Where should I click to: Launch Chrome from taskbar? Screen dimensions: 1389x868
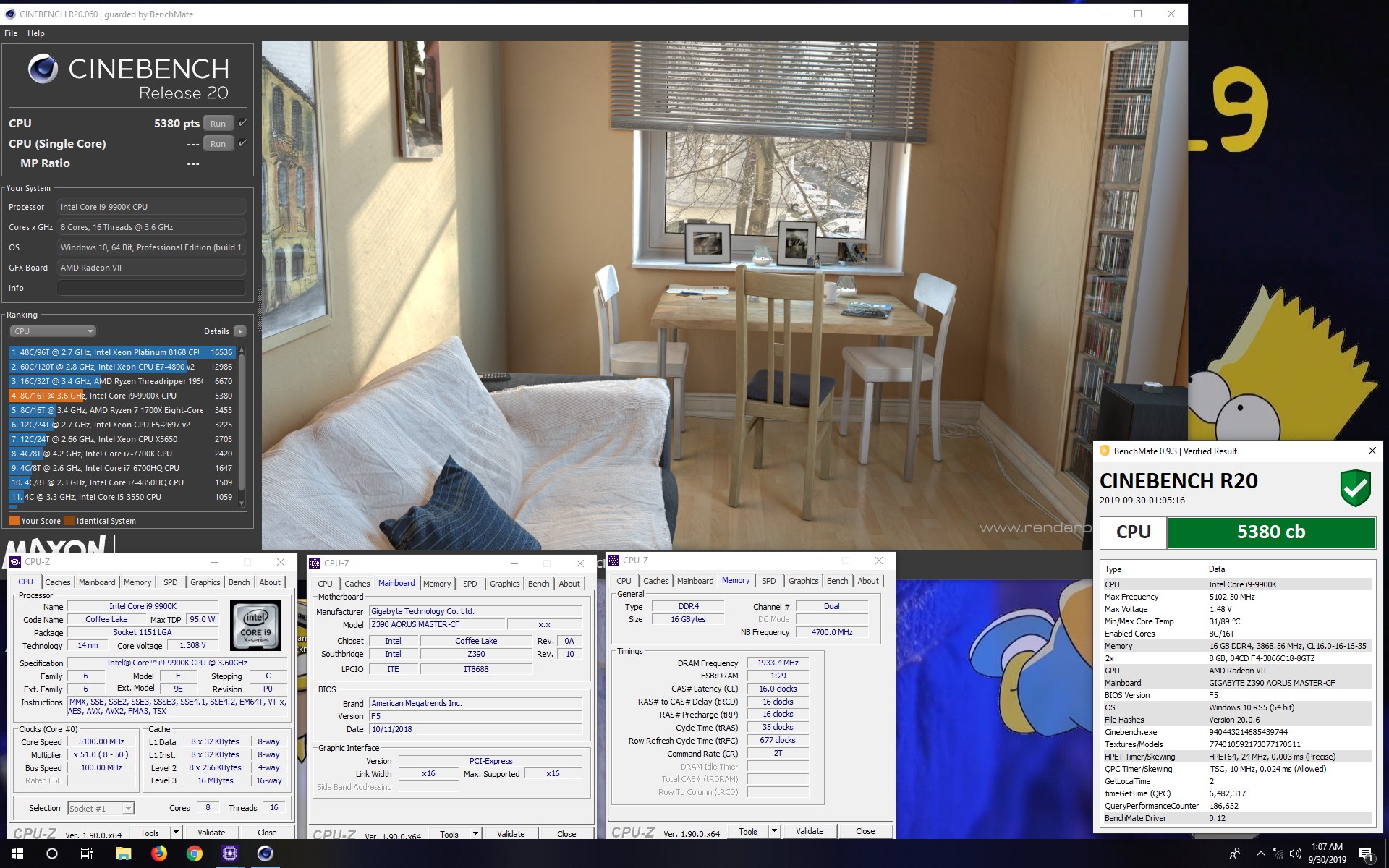coord(194,854)
